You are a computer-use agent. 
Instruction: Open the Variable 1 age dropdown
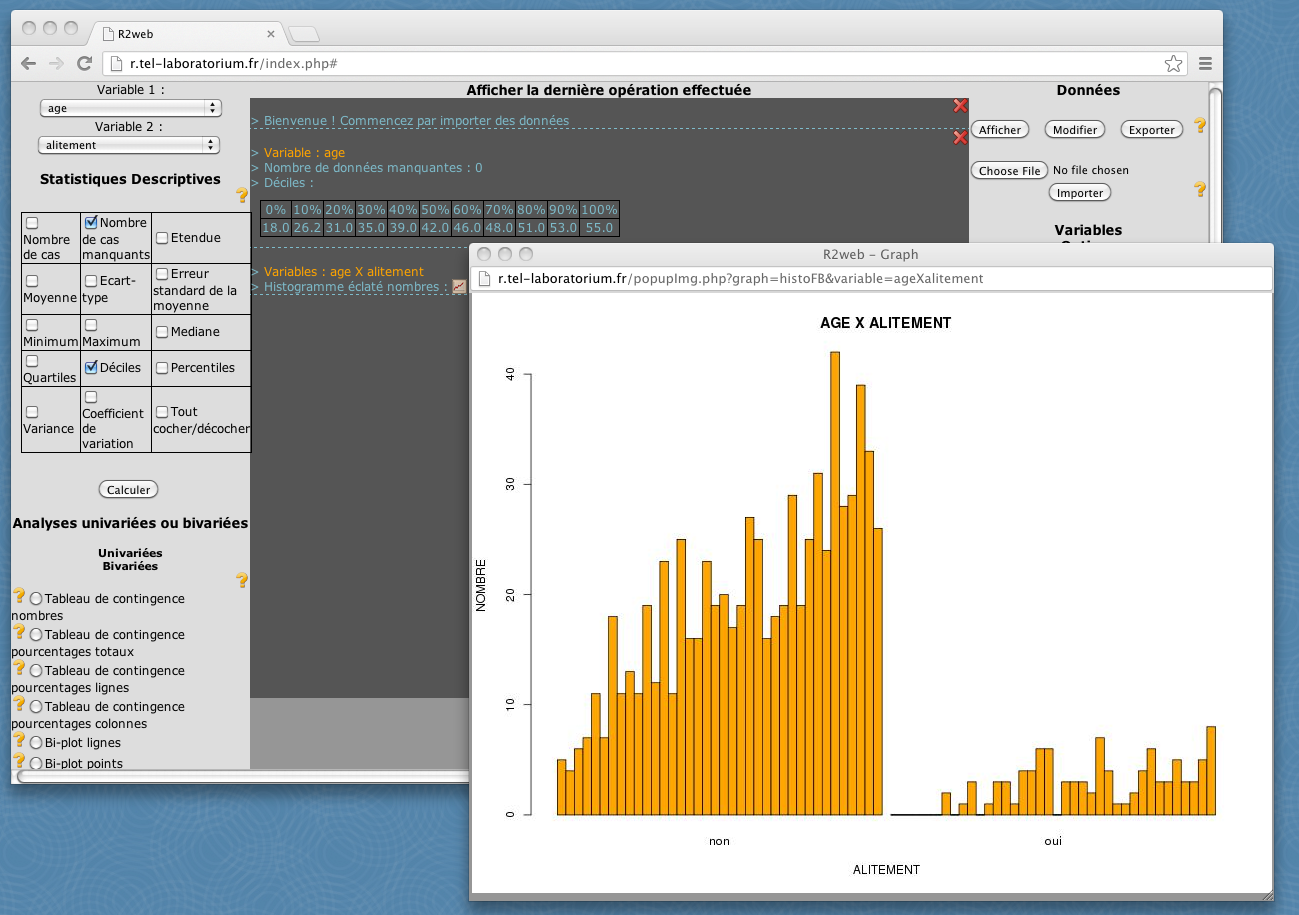coord(130,108)
